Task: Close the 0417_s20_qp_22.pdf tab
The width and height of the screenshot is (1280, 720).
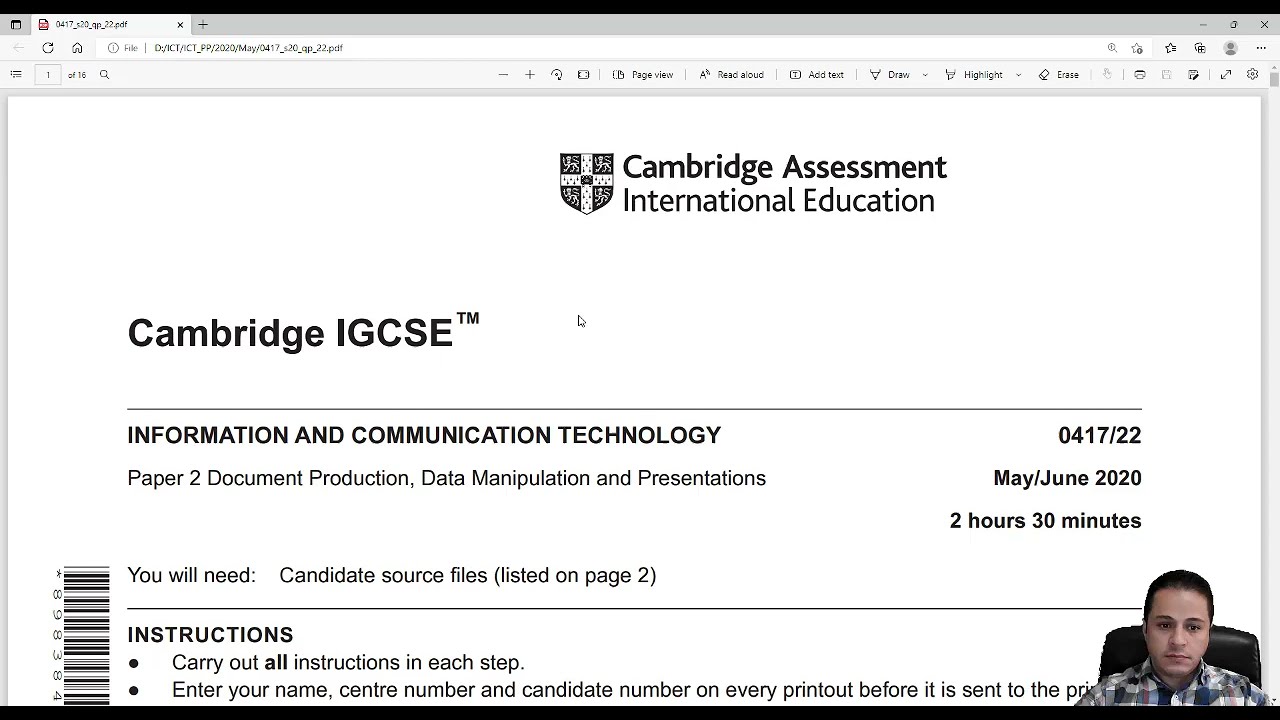Action: 180,24
